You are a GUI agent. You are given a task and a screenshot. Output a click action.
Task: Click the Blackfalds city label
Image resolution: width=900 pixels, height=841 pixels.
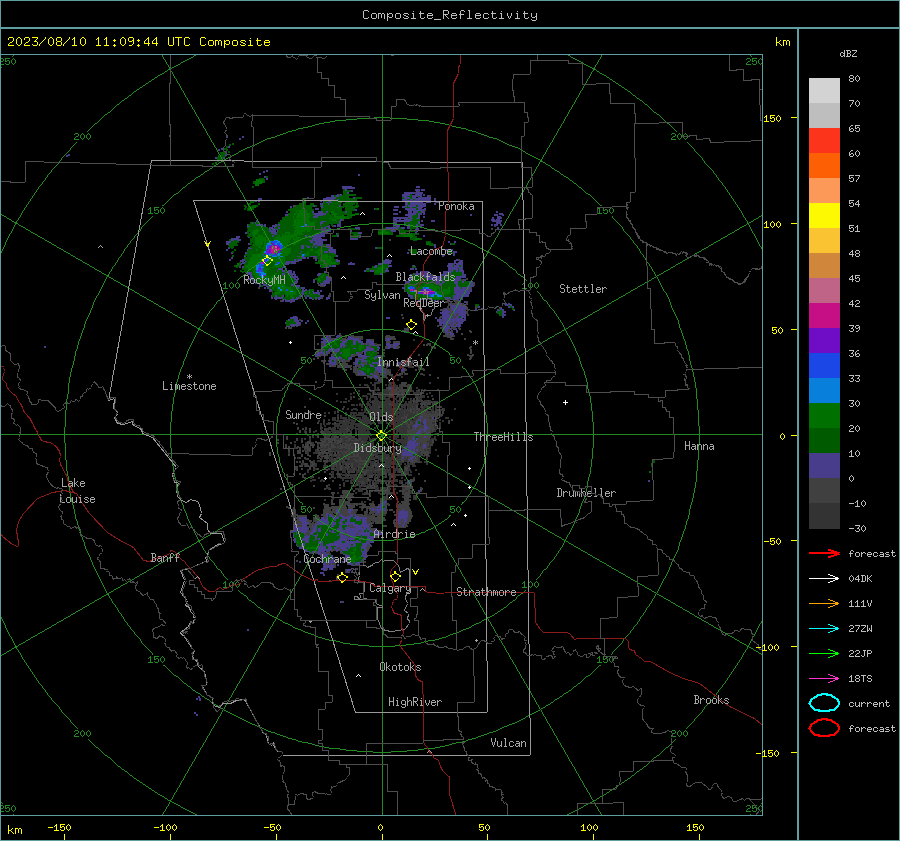click(425, 277)
